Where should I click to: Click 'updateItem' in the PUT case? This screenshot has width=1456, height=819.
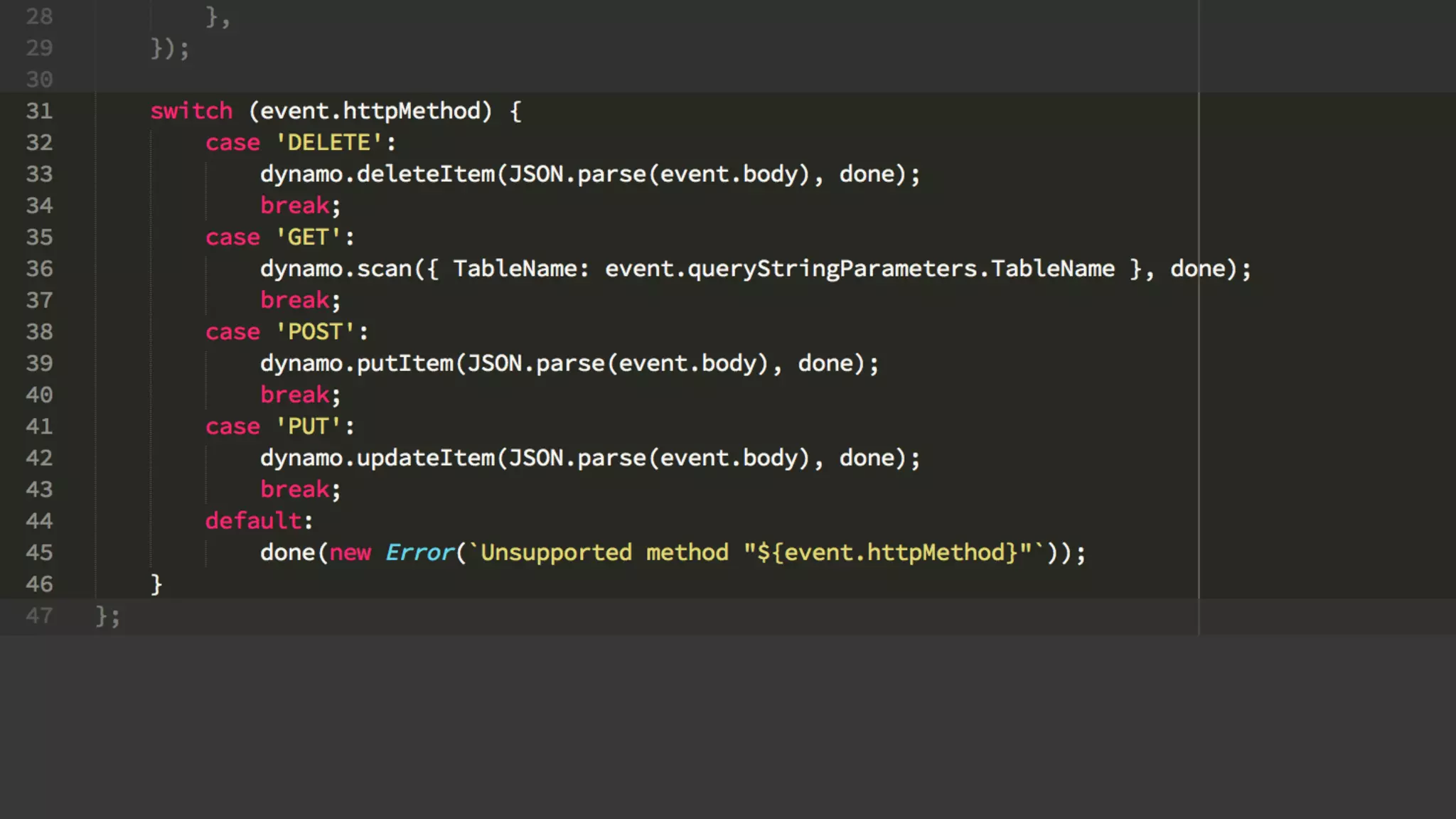tap(425, 458)
